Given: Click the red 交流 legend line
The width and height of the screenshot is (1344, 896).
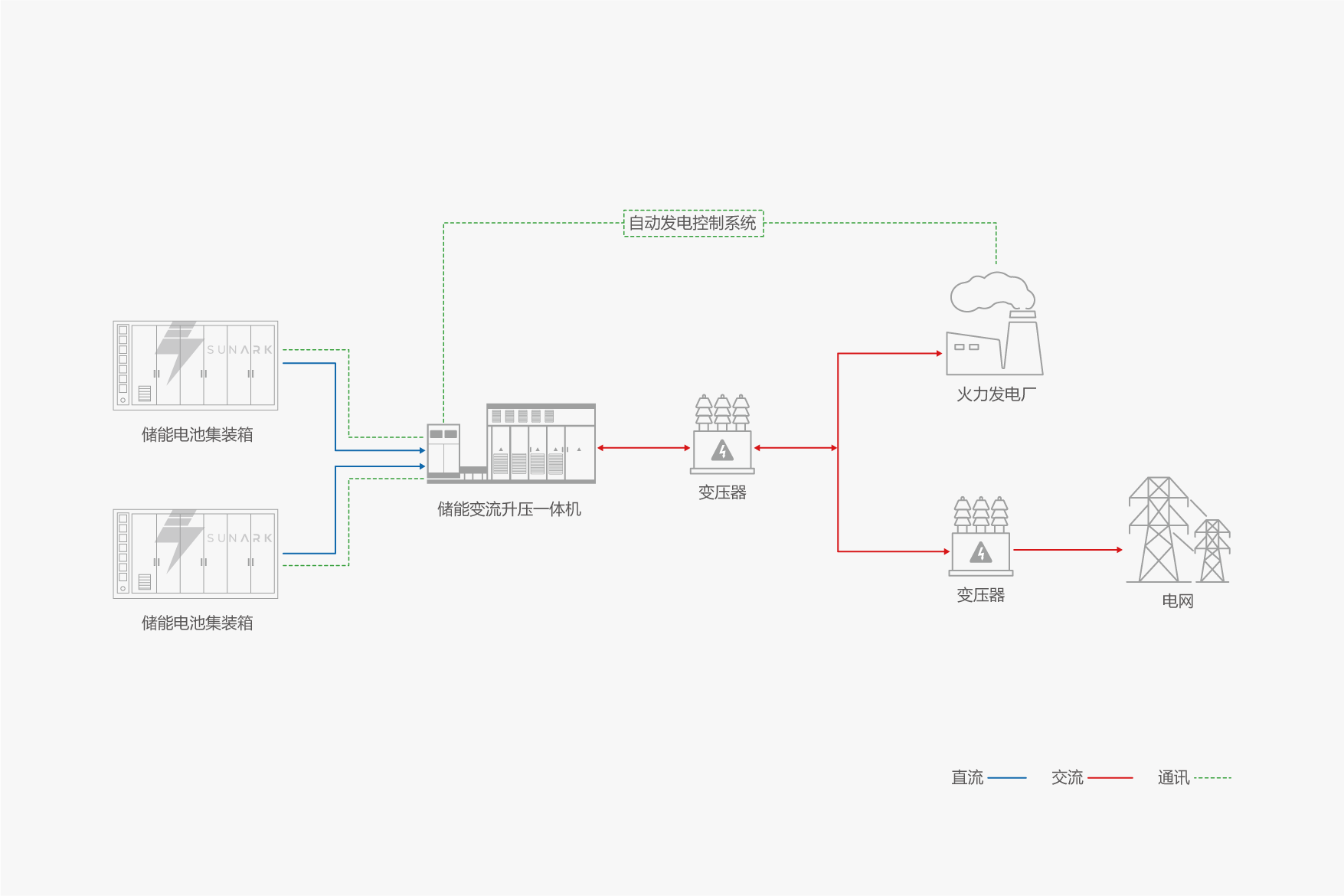Looking at the screenshot, I should click(x=1110, y=778).
